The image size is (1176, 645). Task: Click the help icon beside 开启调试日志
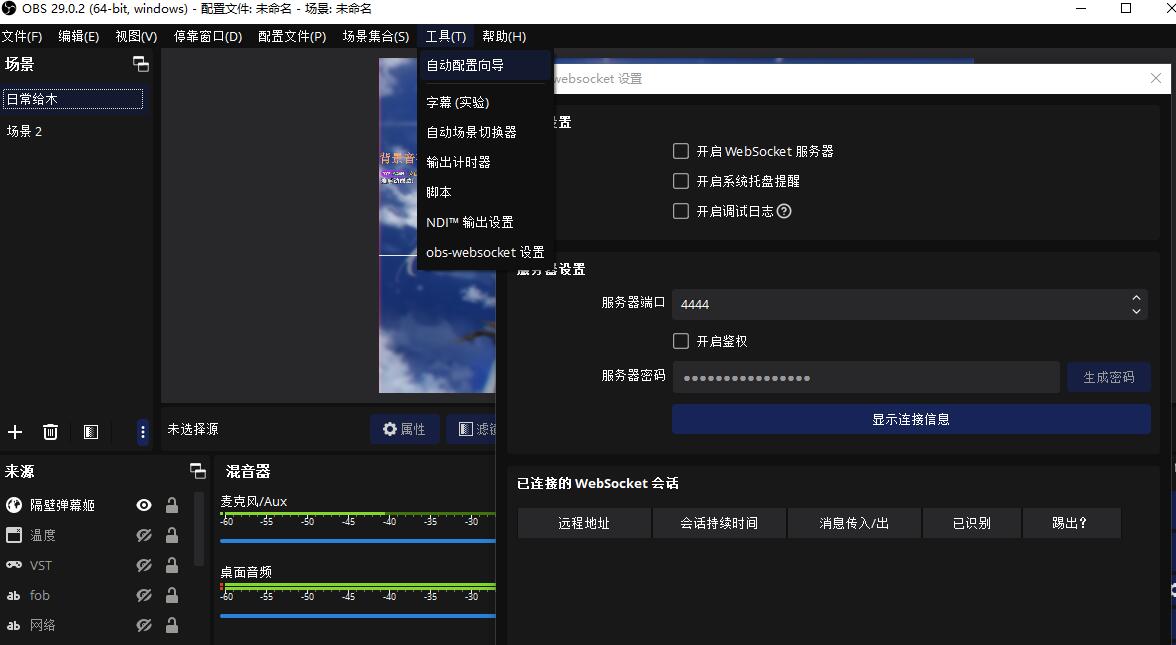click(x=784, y=211)
